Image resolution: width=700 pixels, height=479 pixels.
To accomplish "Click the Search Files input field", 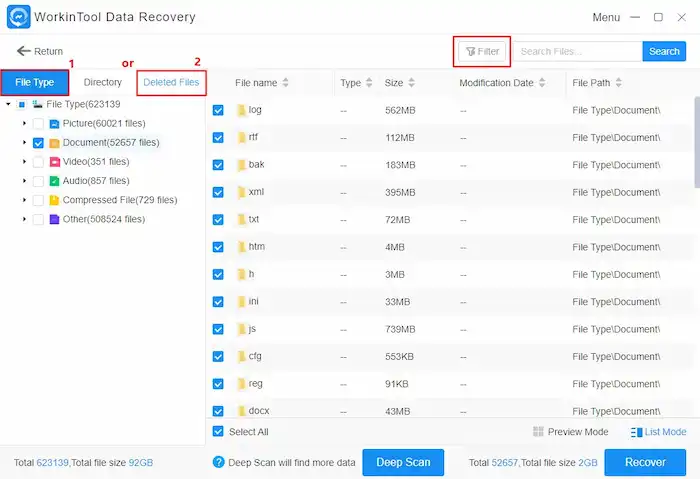I will coord(577,51).
